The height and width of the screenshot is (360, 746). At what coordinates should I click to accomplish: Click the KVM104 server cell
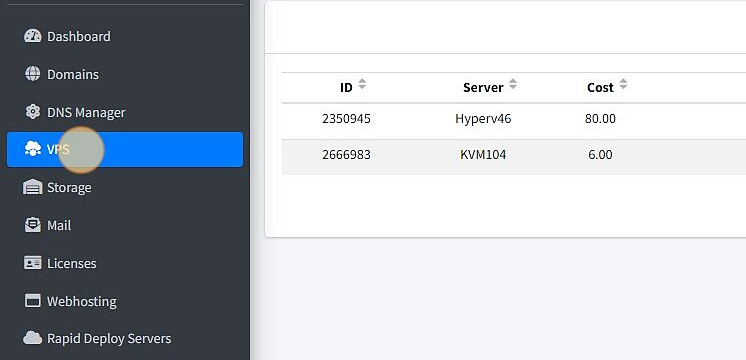(483, 155)
